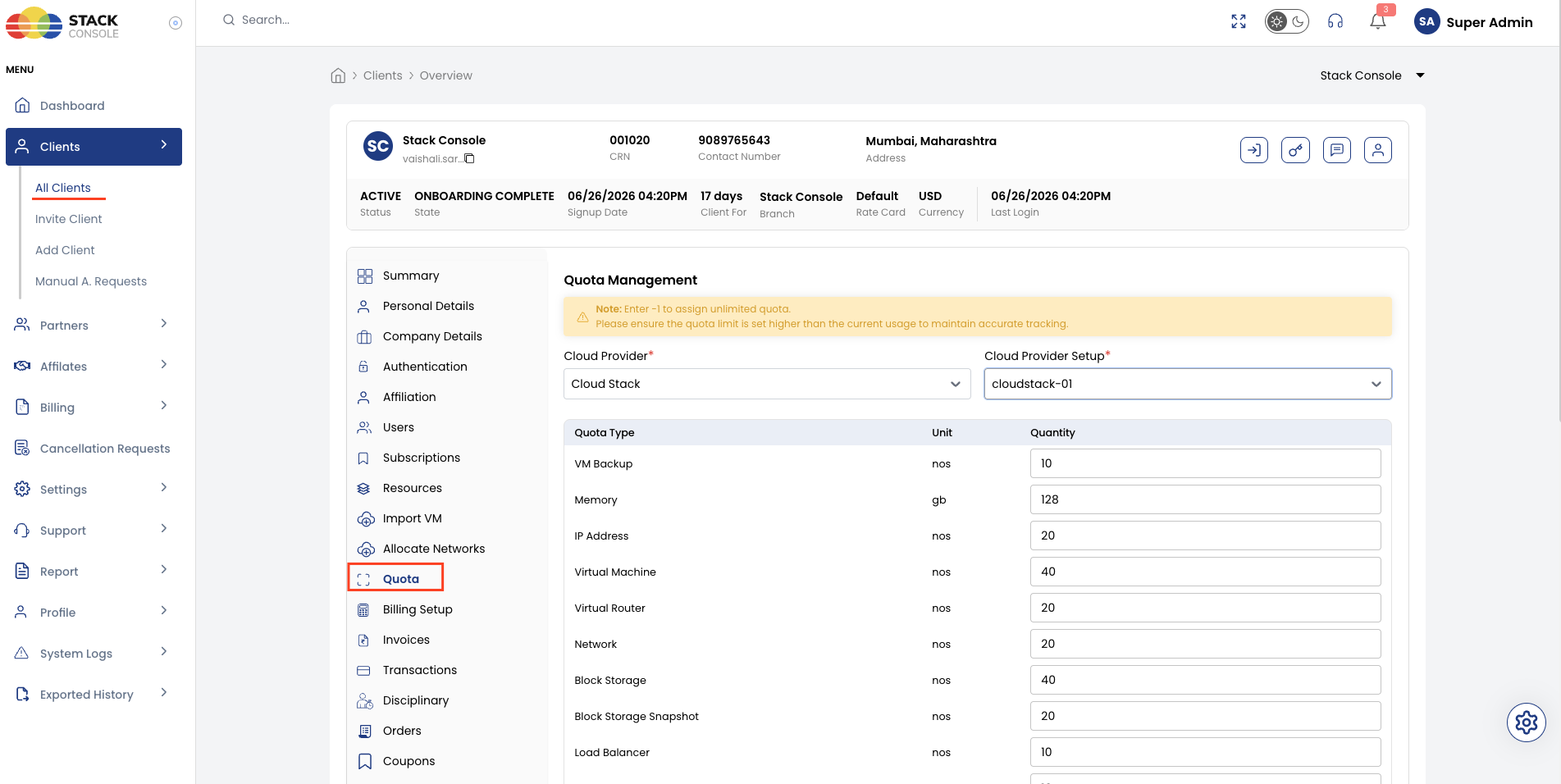
Task: Open the support headset icon
Action: click(x=1335, y=22)
